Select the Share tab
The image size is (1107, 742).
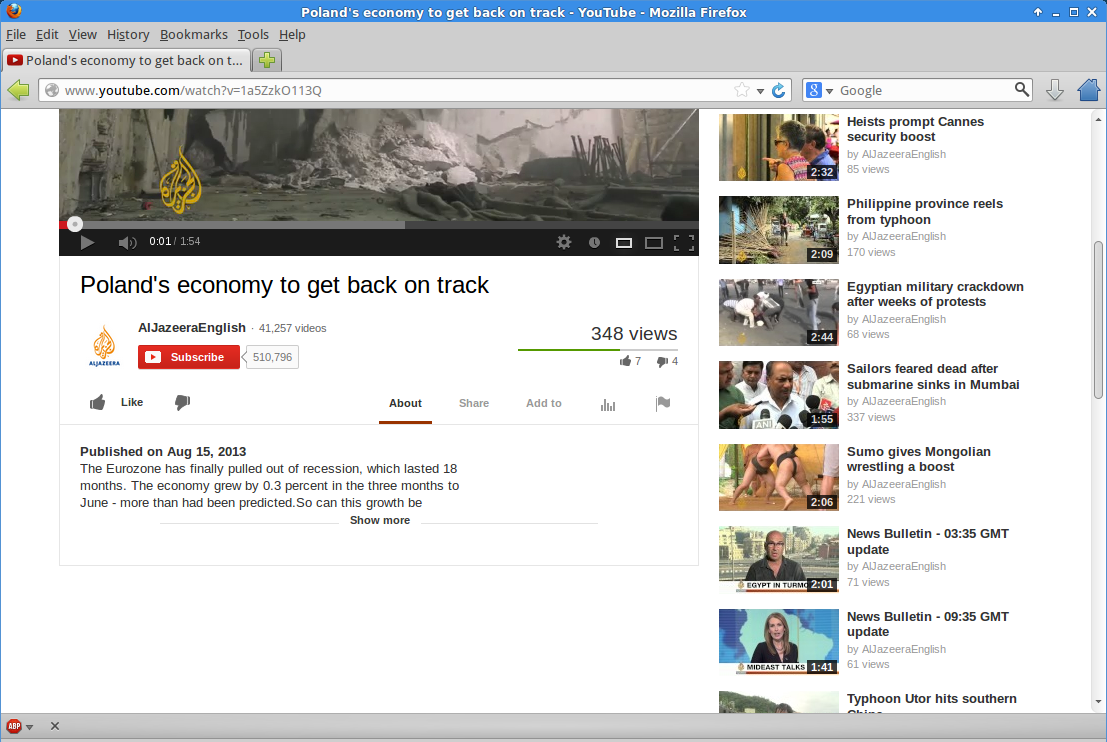point(474,403)
